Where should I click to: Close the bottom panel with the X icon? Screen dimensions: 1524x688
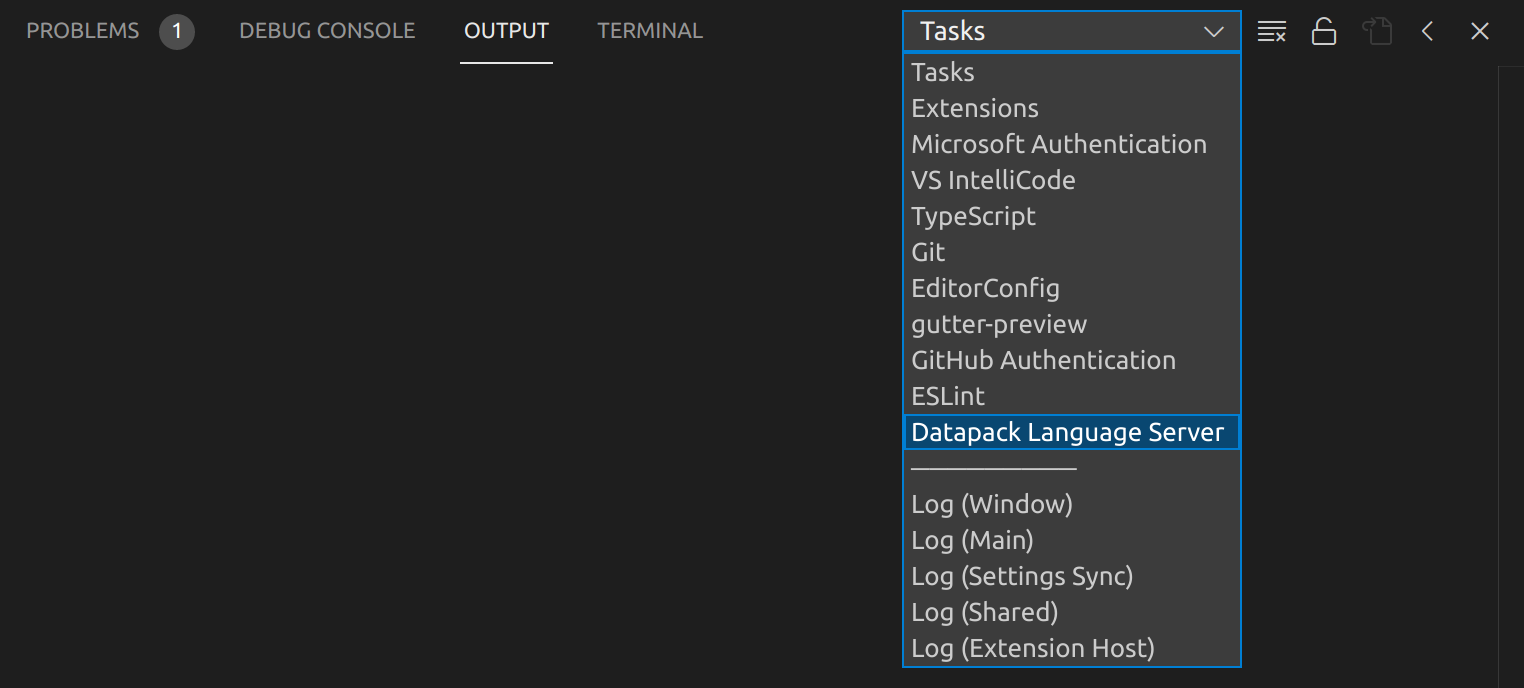[1479, 31]
